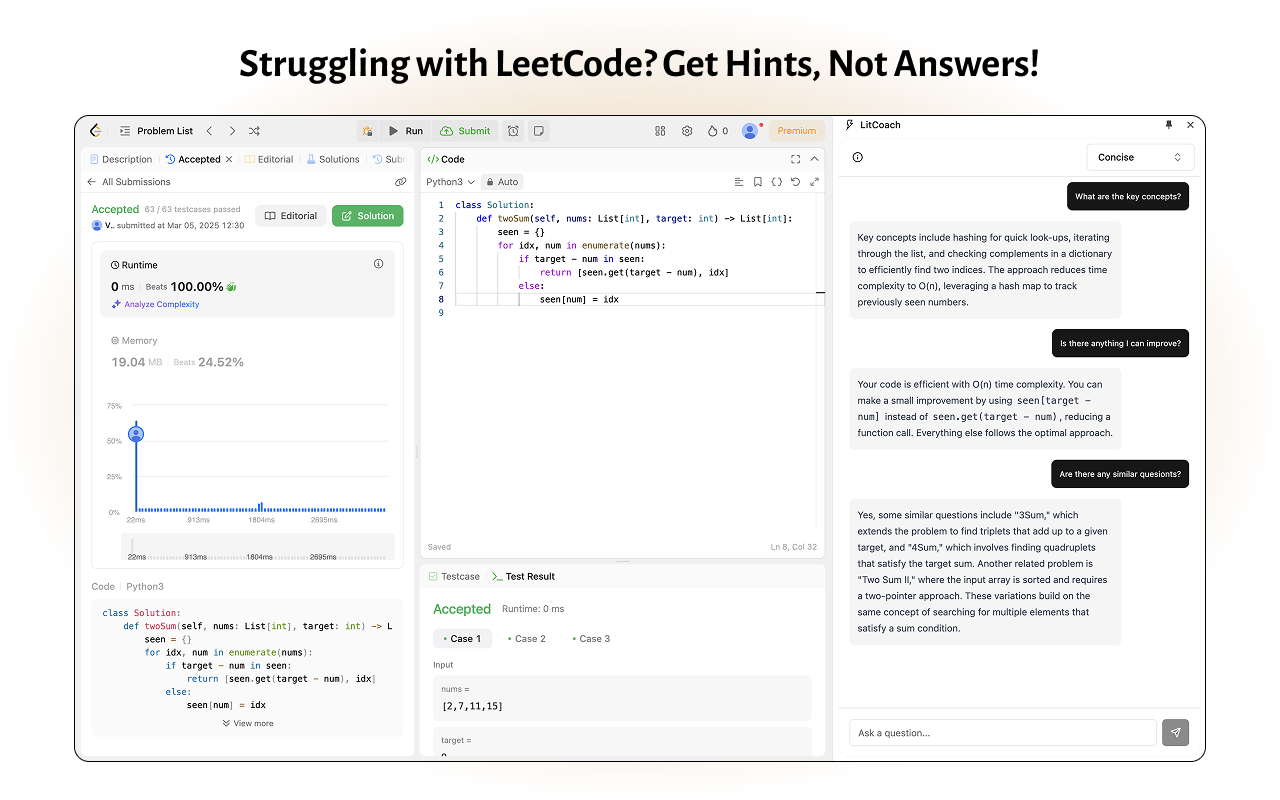Click the runtime distribution marker dot

(x=136, y=434)
